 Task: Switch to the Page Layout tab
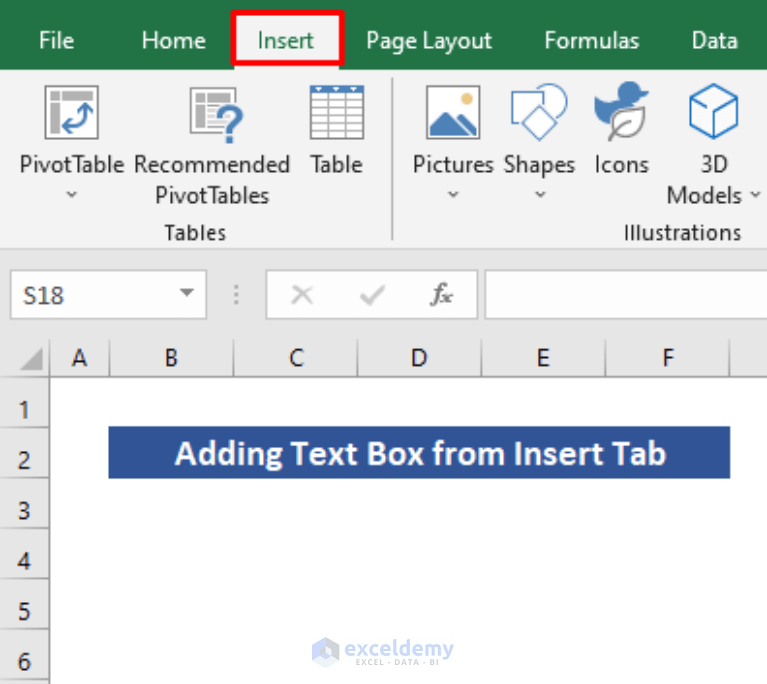point(429,41)
